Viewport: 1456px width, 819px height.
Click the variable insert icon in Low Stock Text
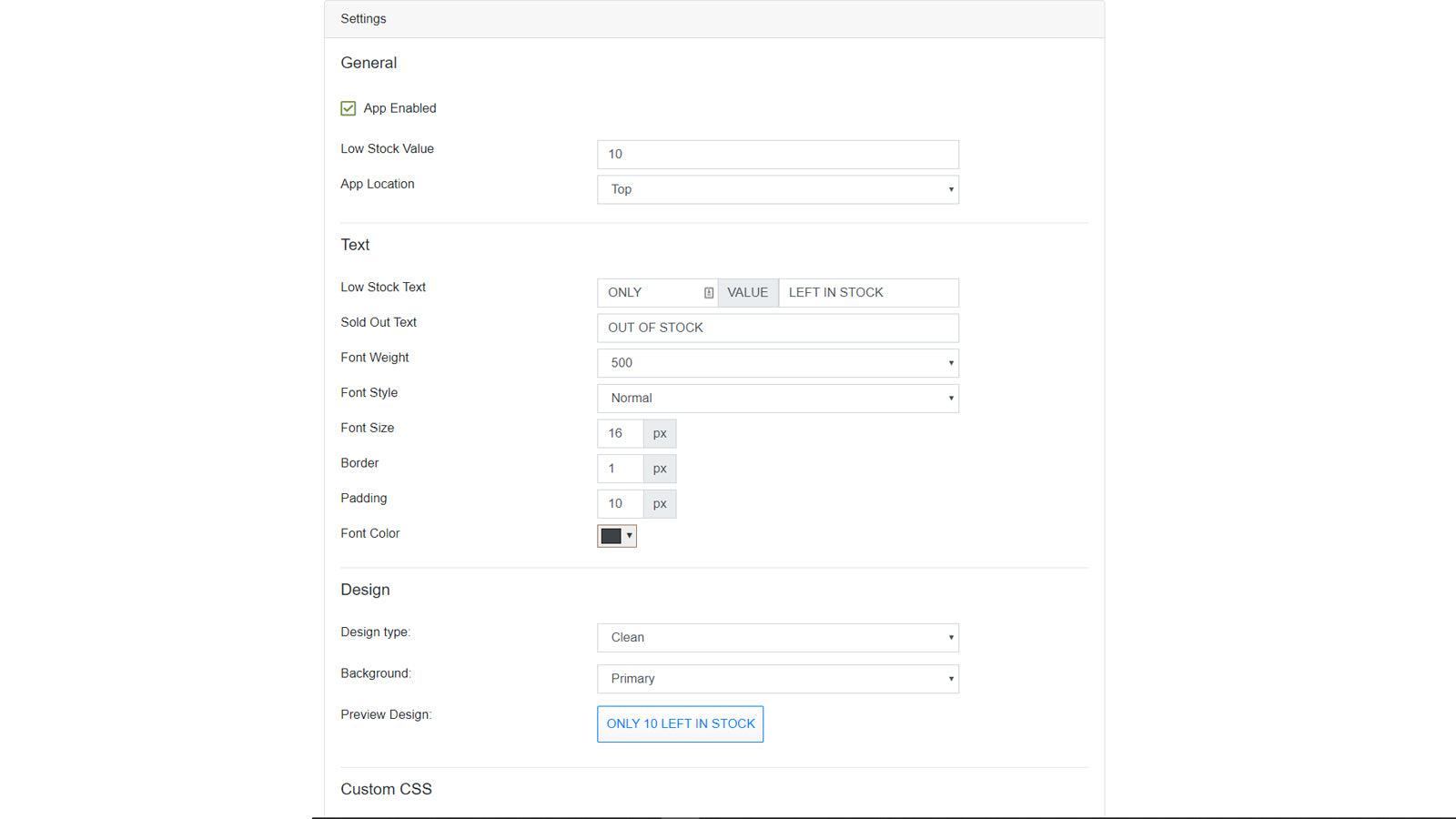coord(709,292)
